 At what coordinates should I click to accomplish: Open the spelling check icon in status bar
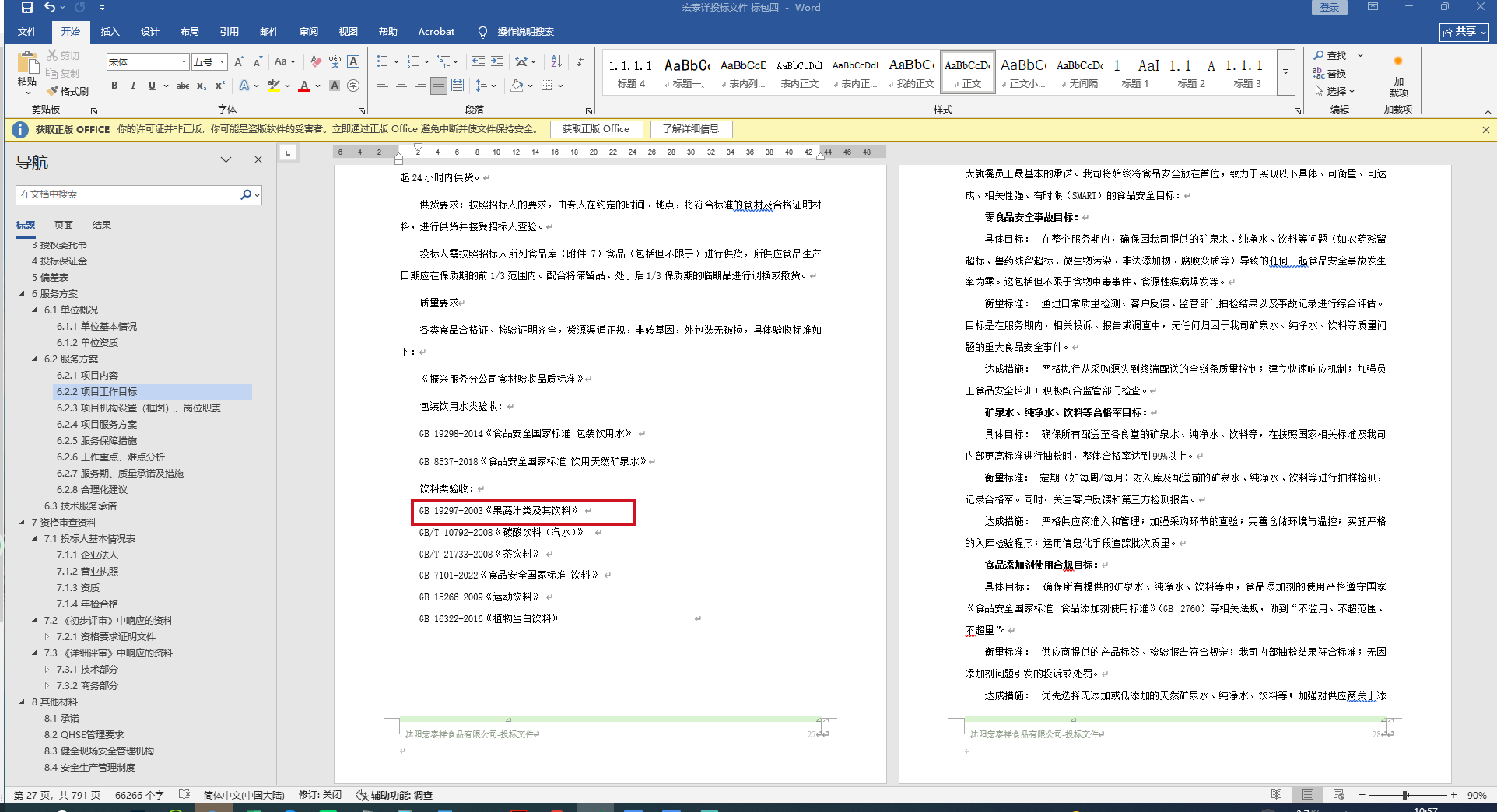pyautogui.click(x=184, y=795)
